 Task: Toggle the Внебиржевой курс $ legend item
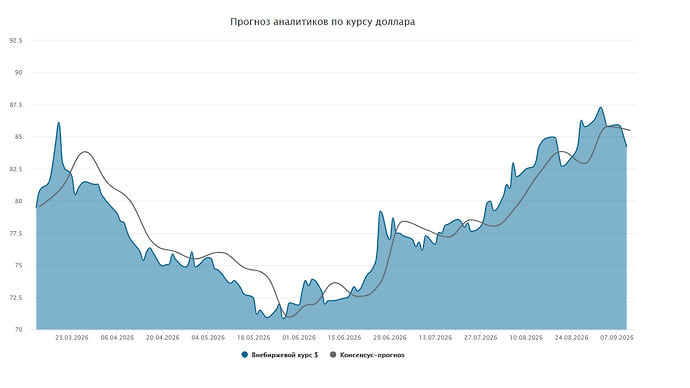click(x=280, y=355)
